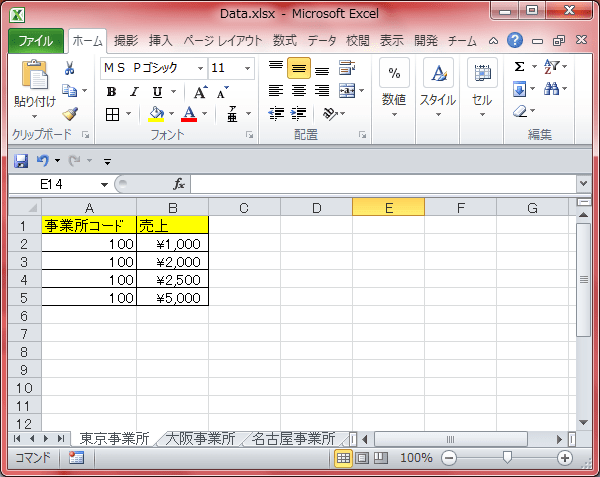This screenshot has height=477, width=600.
Task: Click the Cut scissors icon
Action: click(70, 68)
